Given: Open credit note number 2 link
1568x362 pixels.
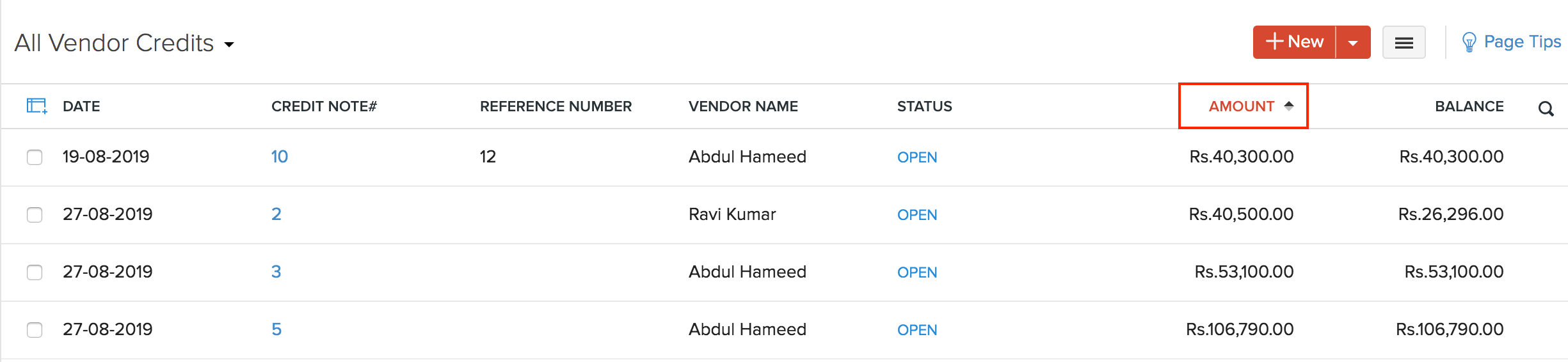Looking at the screenshot, I should coord(276,214).
